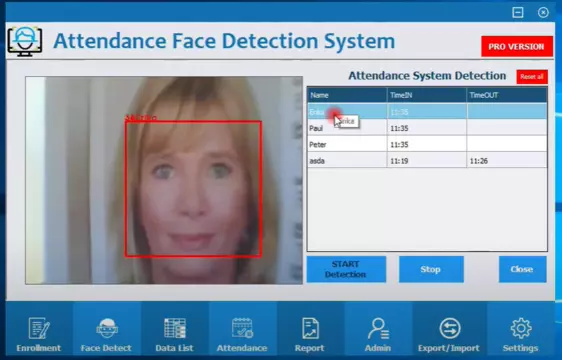Image resolution: width=562 pixels, height=360 pixels.
Task: Select the Paul row name cell
Action: tap(347, 128)
